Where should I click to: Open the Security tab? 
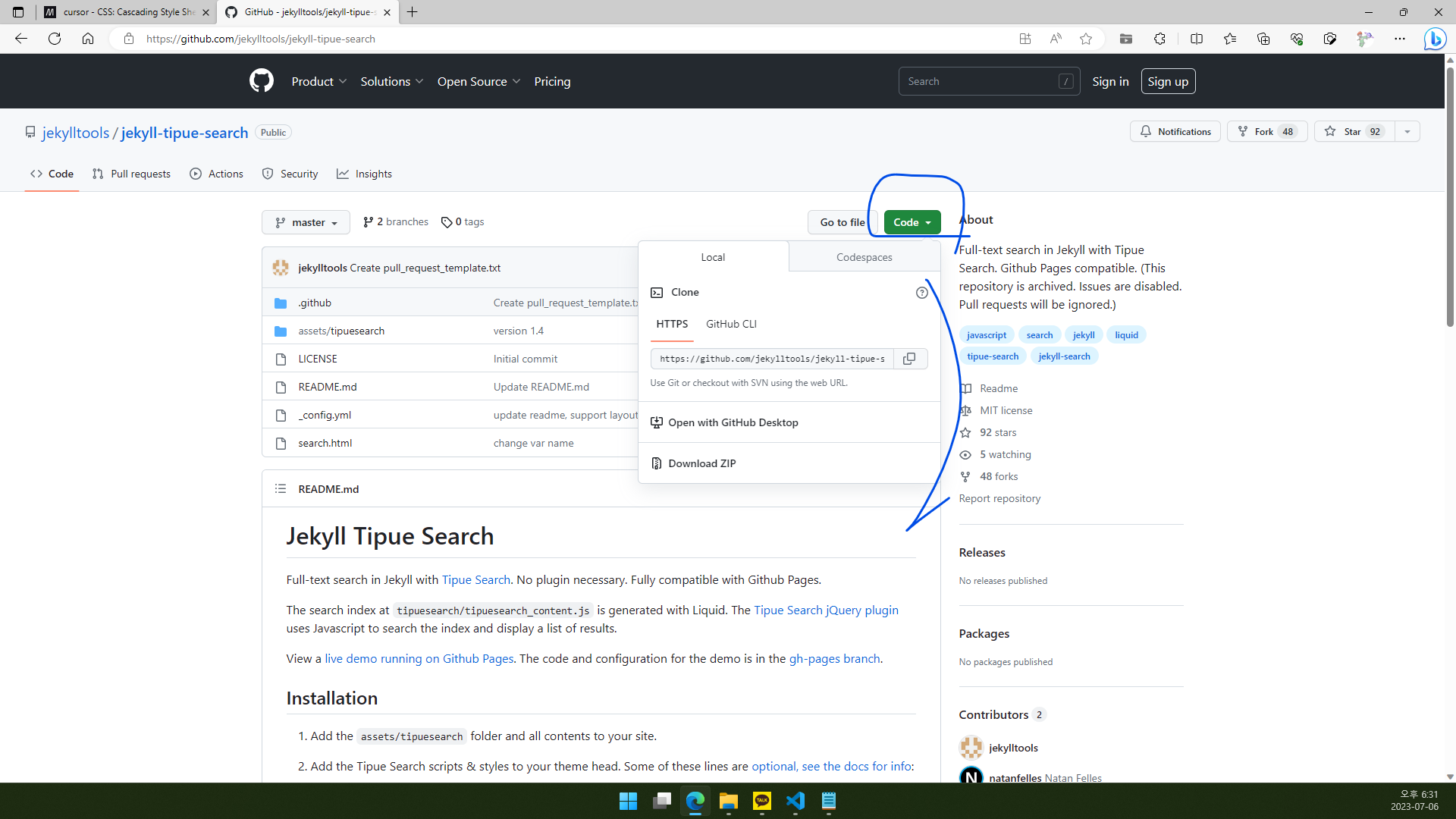290,174
